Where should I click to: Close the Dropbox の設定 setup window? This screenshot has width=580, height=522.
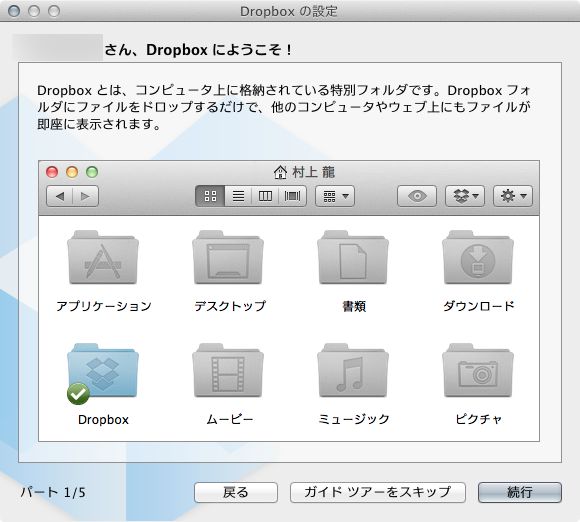click(x=14, y=11)
